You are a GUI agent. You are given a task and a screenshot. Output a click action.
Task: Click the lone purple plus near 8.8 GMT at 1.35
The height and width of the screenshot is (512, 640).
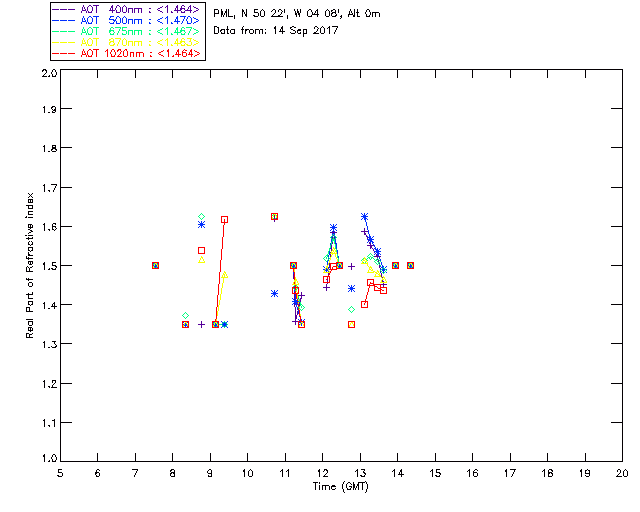point(201,325)
